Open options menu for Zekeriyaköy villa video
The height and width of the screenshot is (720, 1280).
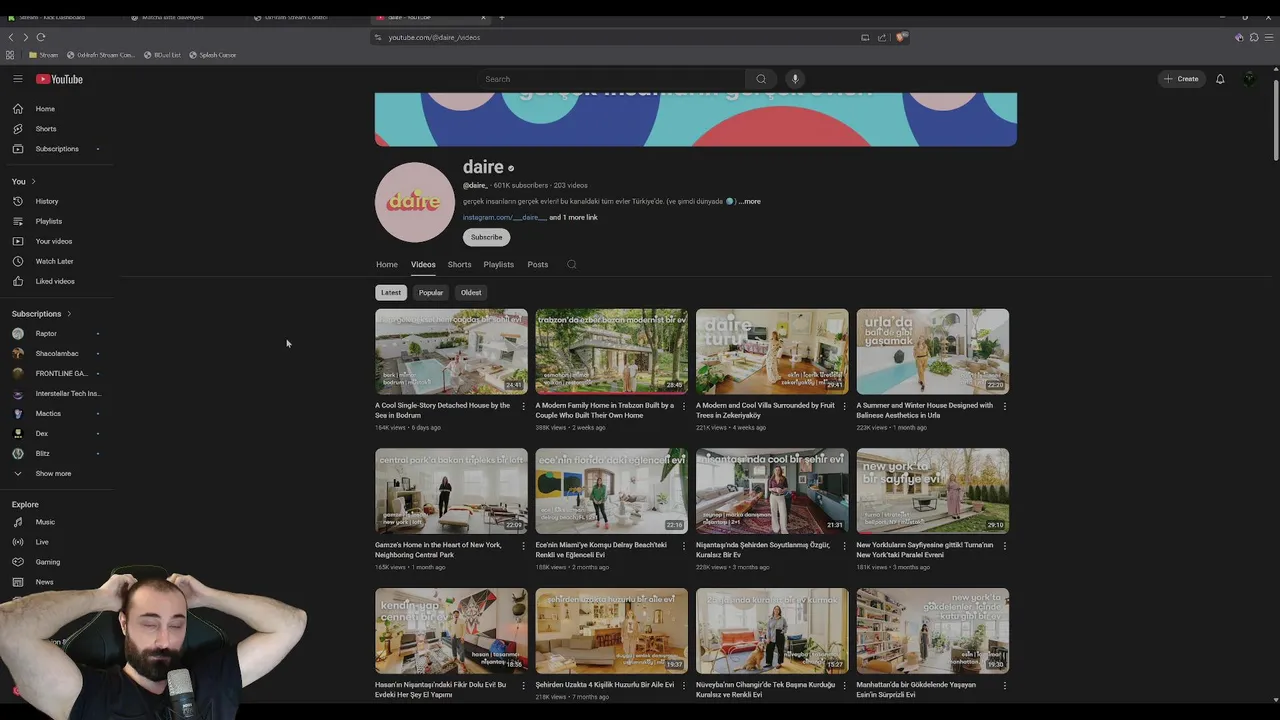(x=844, y=406)
